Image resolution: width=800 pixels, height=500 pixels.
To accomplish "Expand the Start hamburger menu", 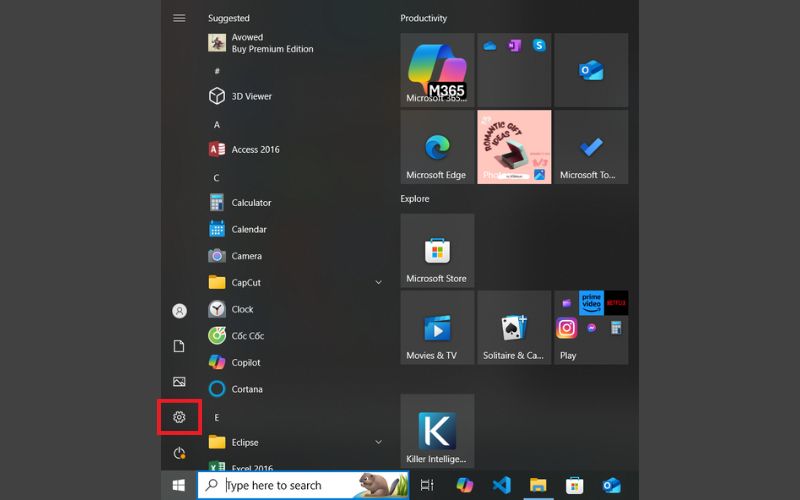I will pyautogui.click(x=179, y=18).
